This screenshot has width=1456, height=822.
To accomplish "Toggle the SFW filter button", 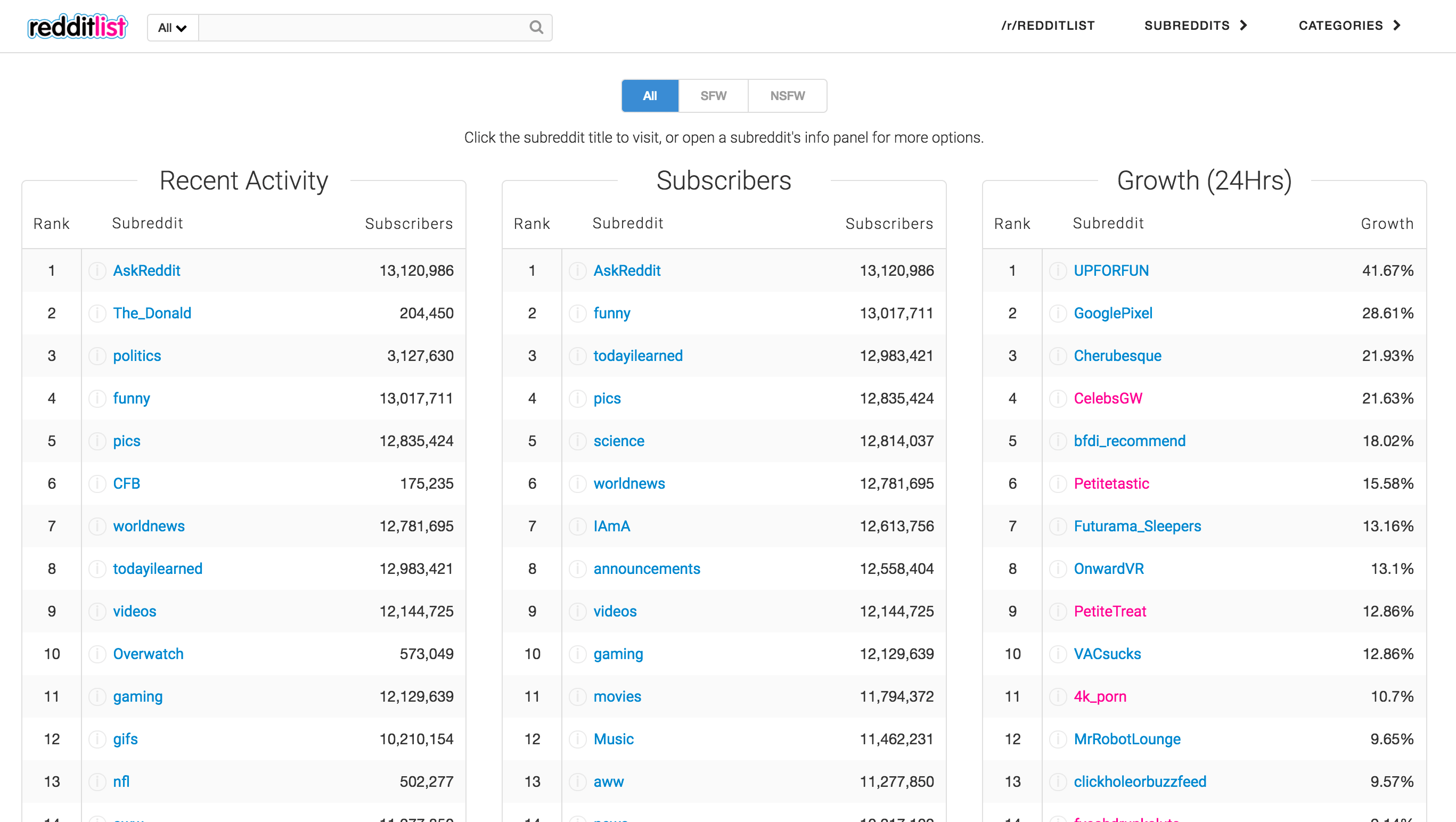I will point(713,95).
